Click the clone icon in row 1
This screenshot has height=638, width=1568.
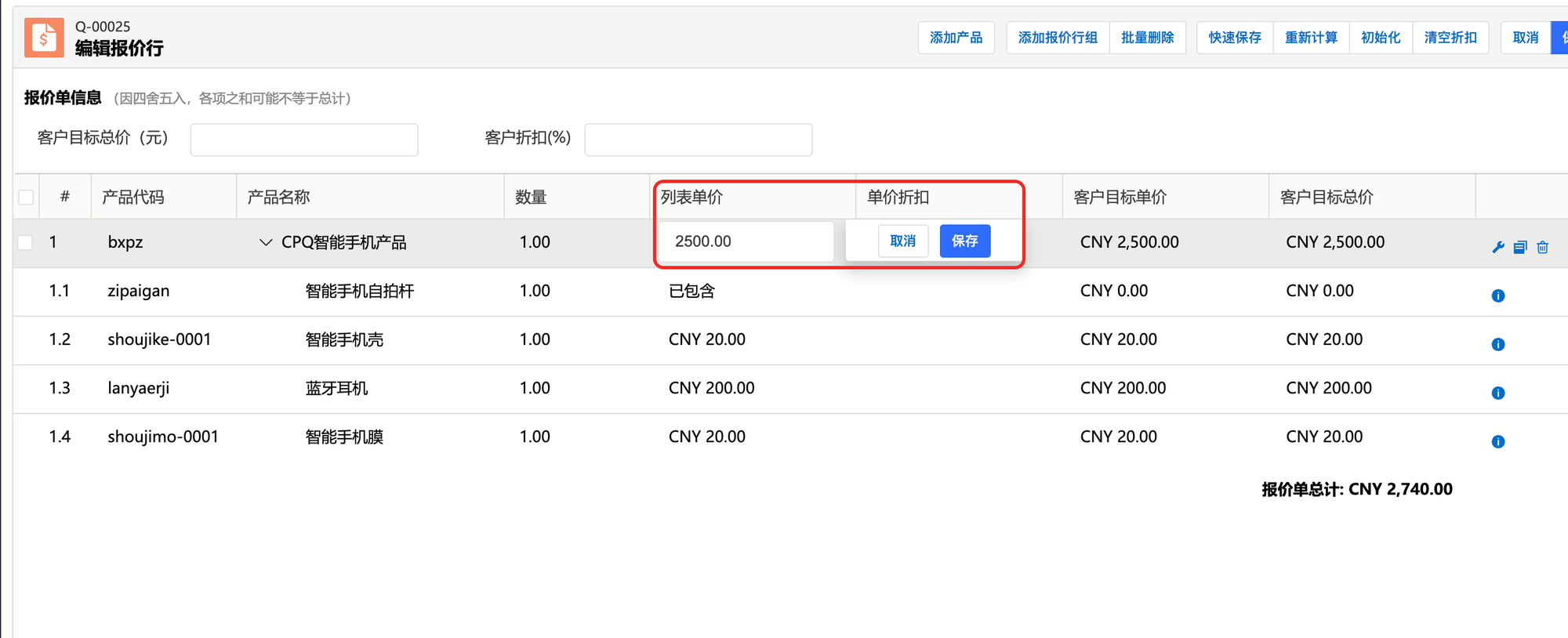point(1520,248)
